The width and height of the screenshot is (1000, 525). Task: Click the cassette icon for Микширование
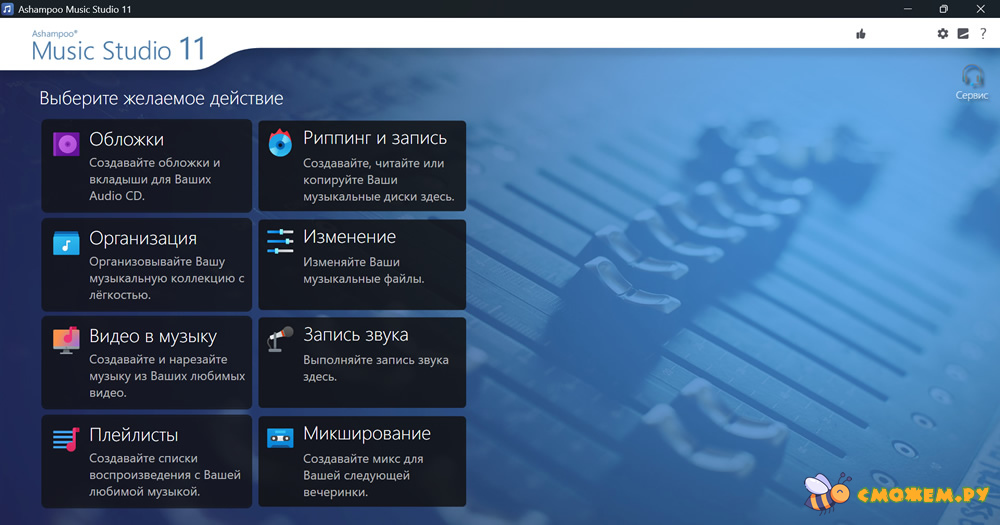tap(280, 438)
